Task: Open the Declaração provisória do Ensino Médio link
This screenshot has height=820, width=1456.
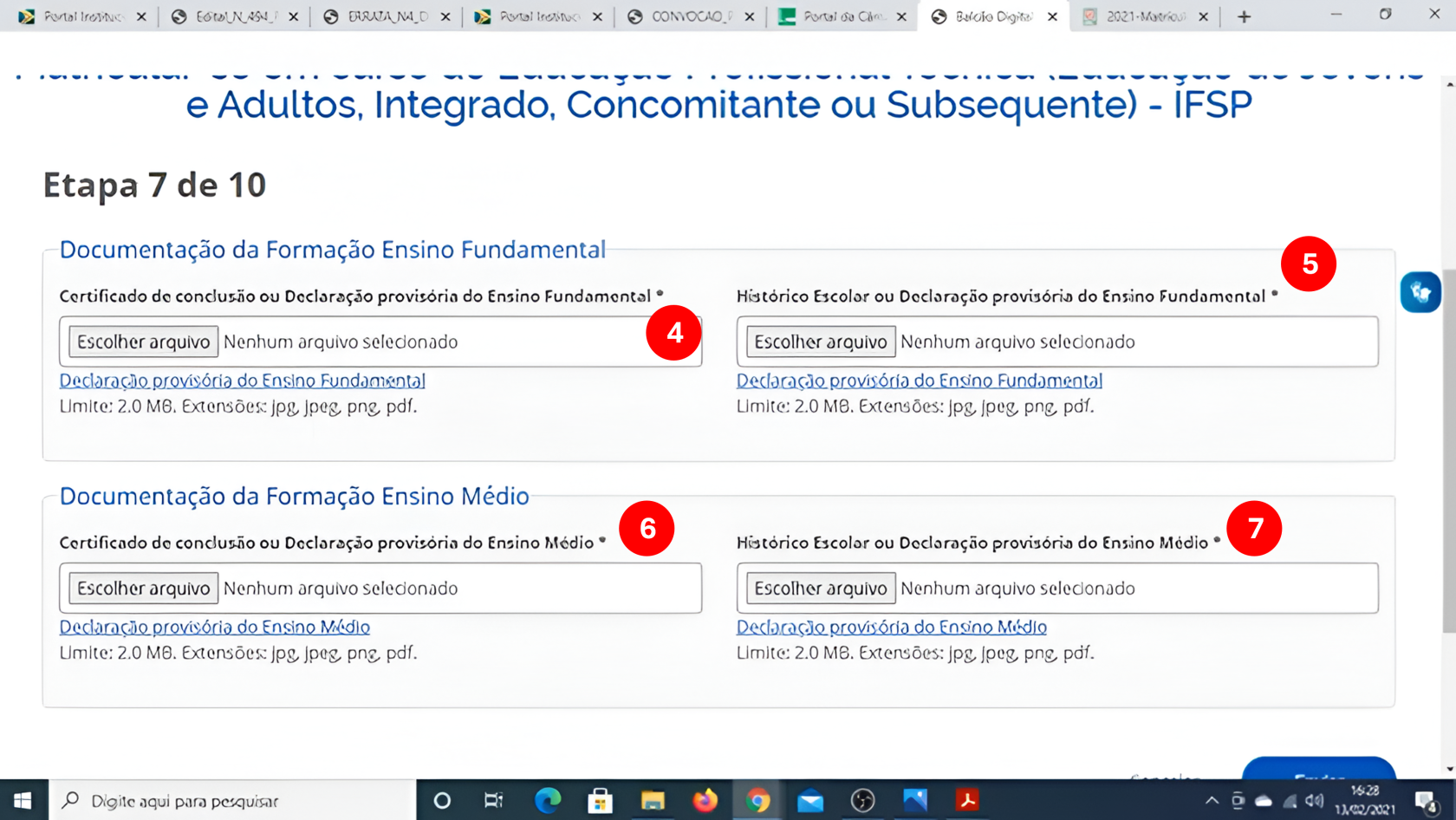Action: pyautogui.click(x=214, y=626)
